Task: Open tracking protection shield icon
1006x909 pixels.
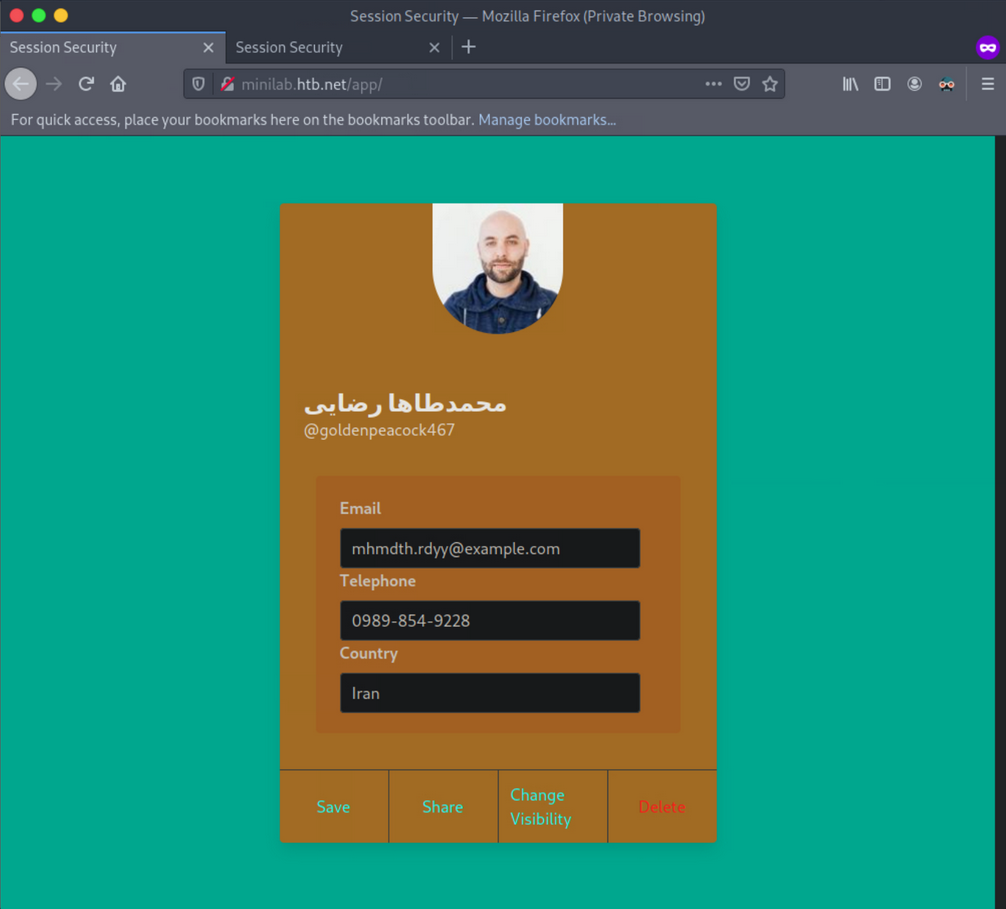Action: pyautogui.click(x=199, y=84)
